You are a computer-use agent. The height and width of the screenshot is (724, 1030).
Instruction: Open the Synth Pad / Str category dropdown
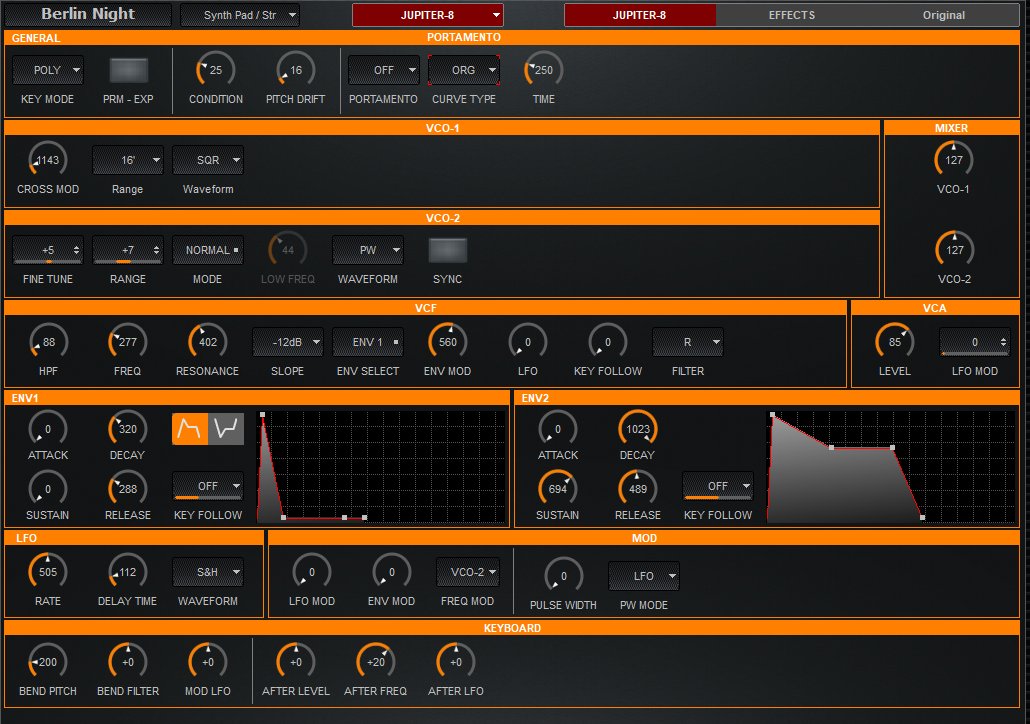[240, 15]
